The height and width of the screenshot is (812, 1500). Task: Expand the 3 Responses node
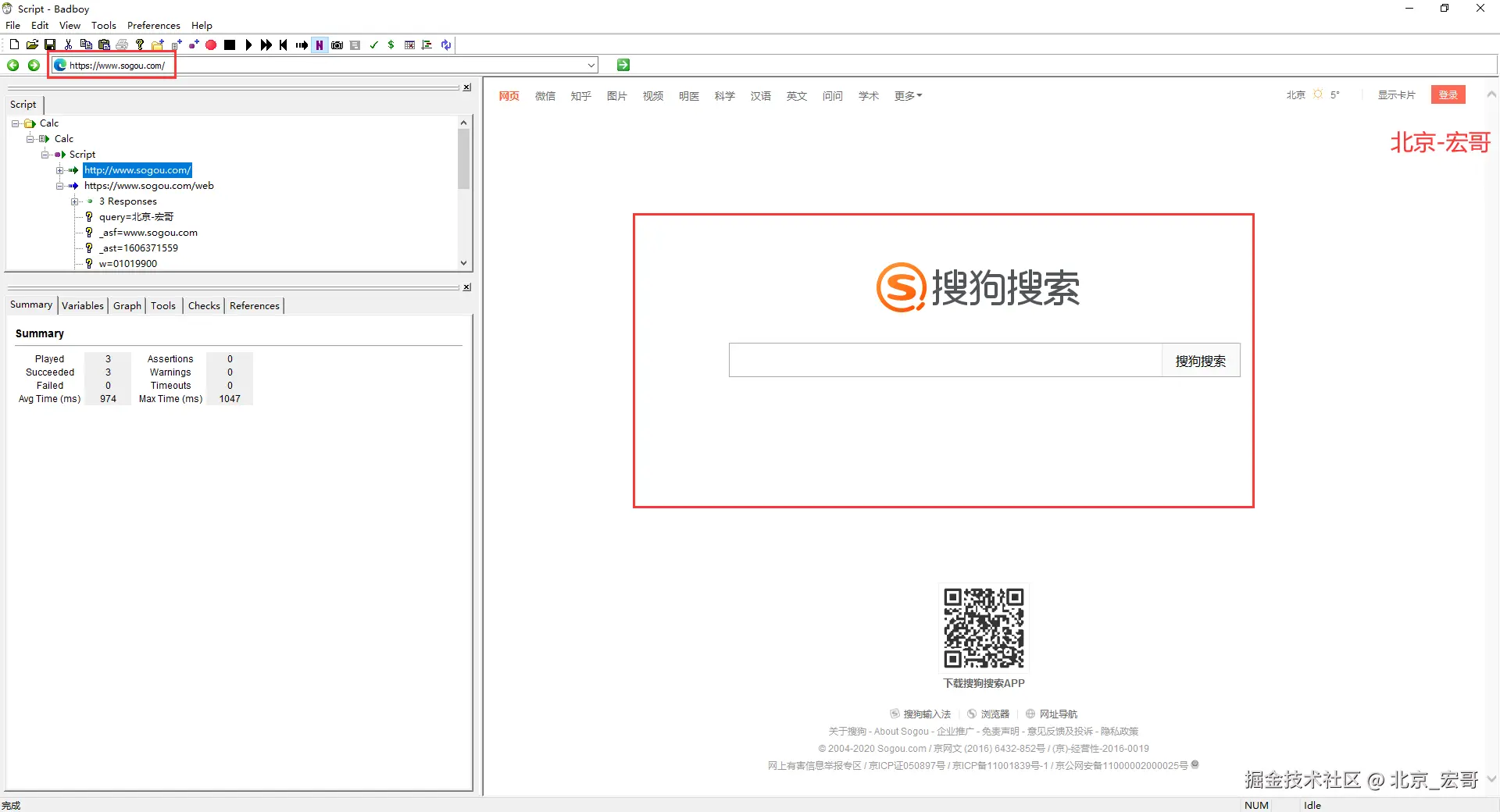tap(75, 201)
